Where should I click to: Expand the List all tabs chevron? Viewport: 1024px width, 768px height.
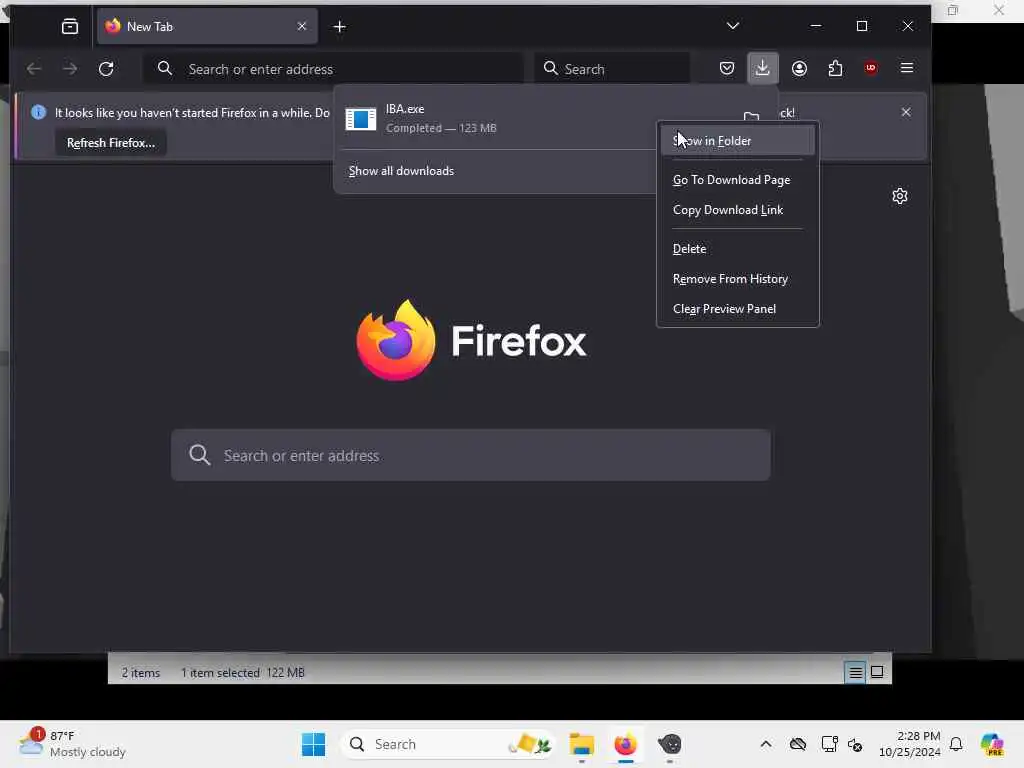(x=733, y=26)
